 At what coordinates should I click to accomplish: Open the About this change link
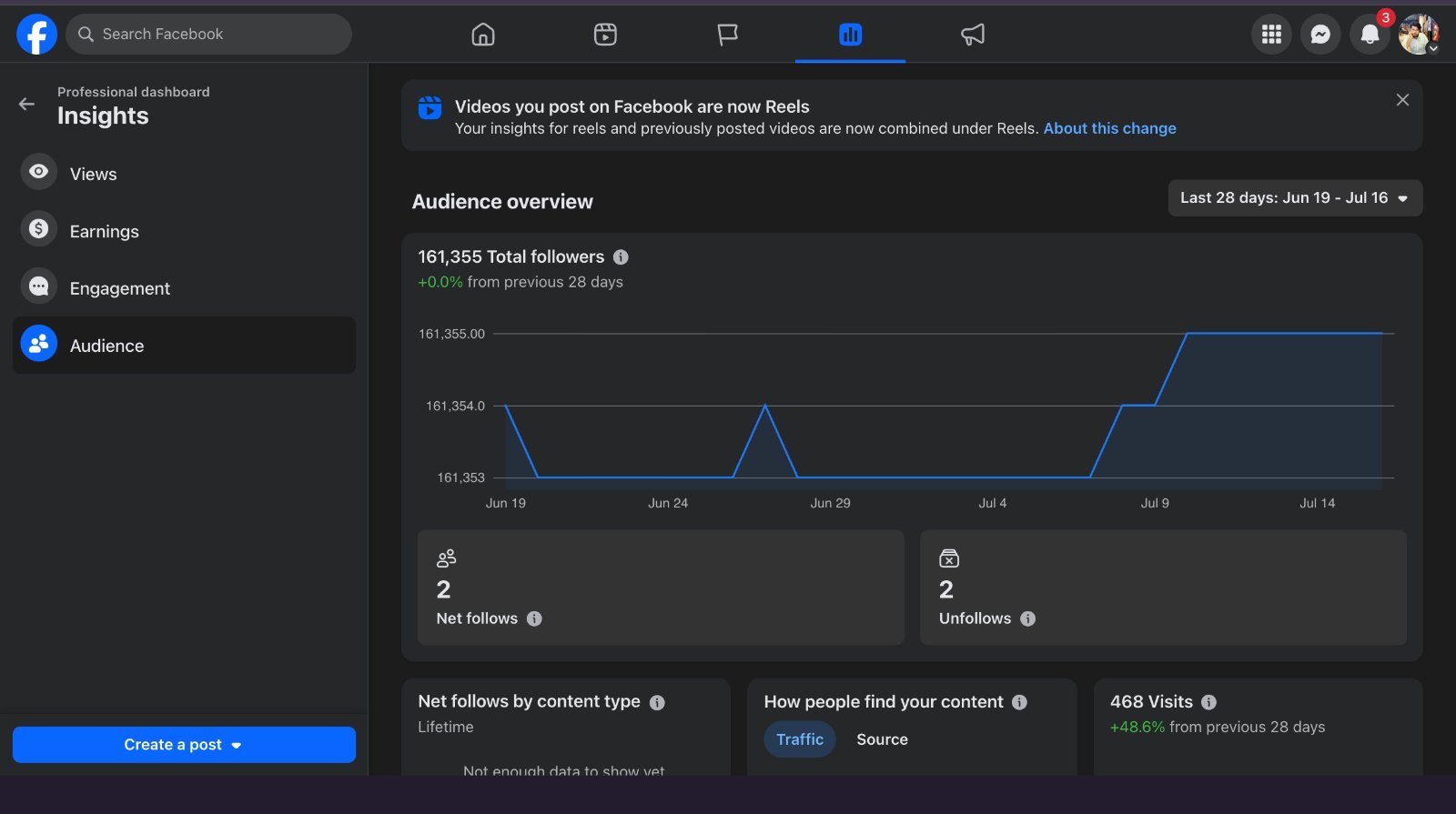(1109, 128)
